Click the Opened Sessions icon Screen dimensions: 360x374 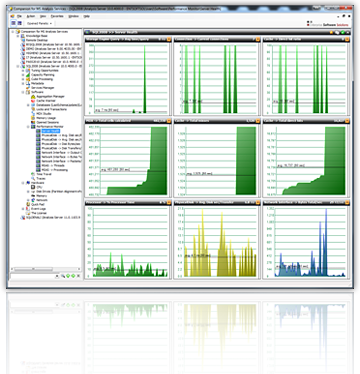[33, 122]
